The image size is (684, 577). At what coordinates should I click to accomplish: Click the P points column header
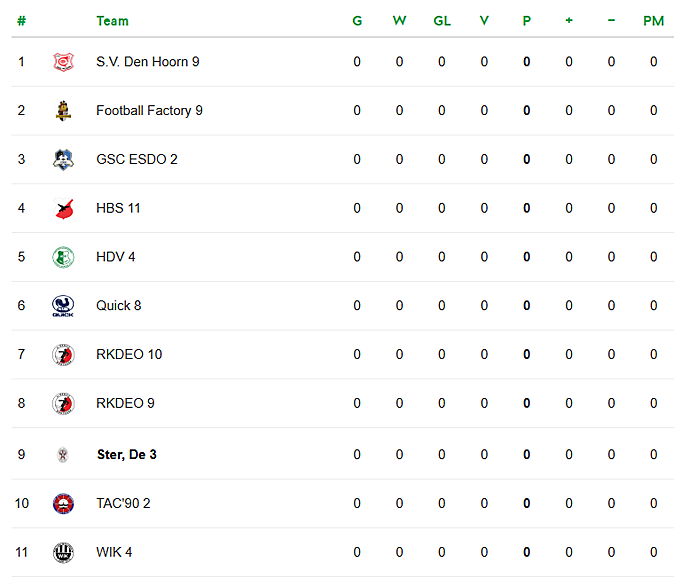pos(527,21)
